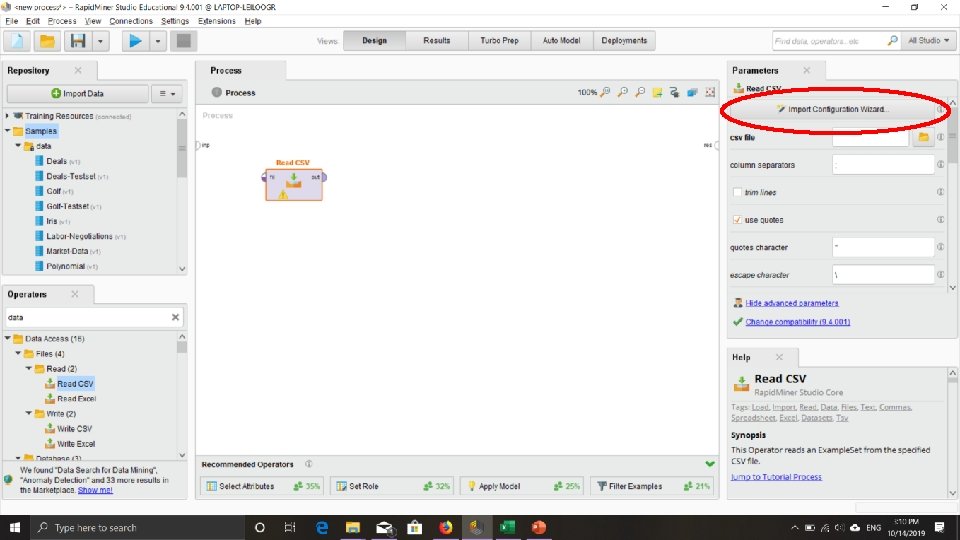
Task: Close the Repository panel tab
Action: pos(78,70)
